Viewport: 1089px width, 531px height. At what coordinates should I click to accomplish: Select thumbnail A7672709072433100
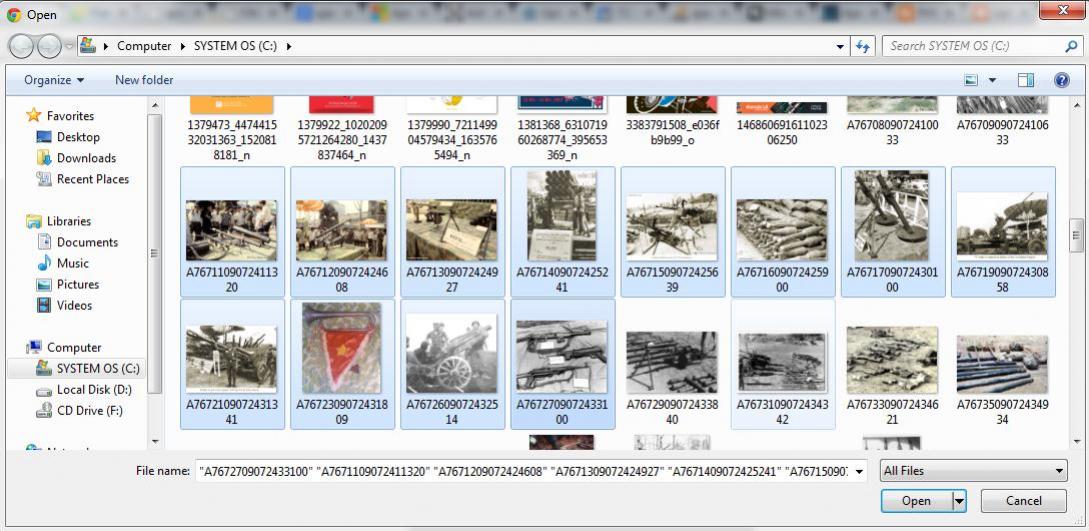(563, 364)
